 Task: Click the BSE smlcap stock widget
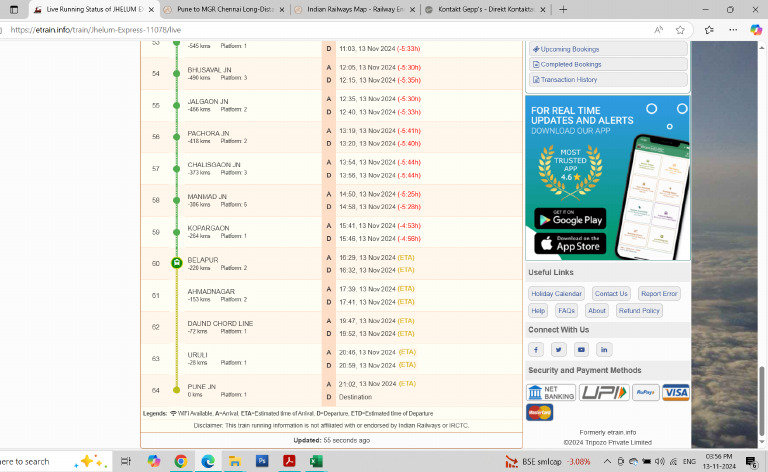pyautogui.click(x=548, y=461)
